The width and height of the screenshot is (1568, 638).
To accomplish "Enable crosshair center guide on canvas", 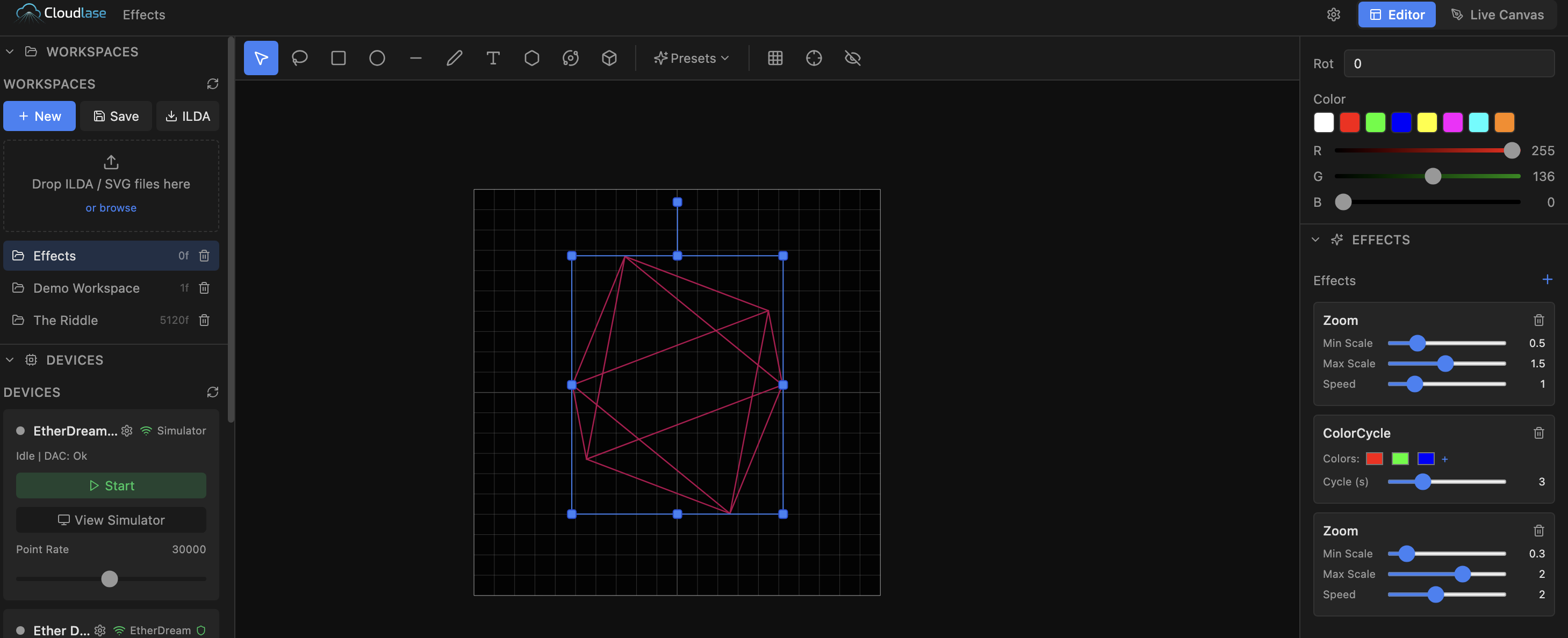I will pyautogui.click(x=814, y=58).
